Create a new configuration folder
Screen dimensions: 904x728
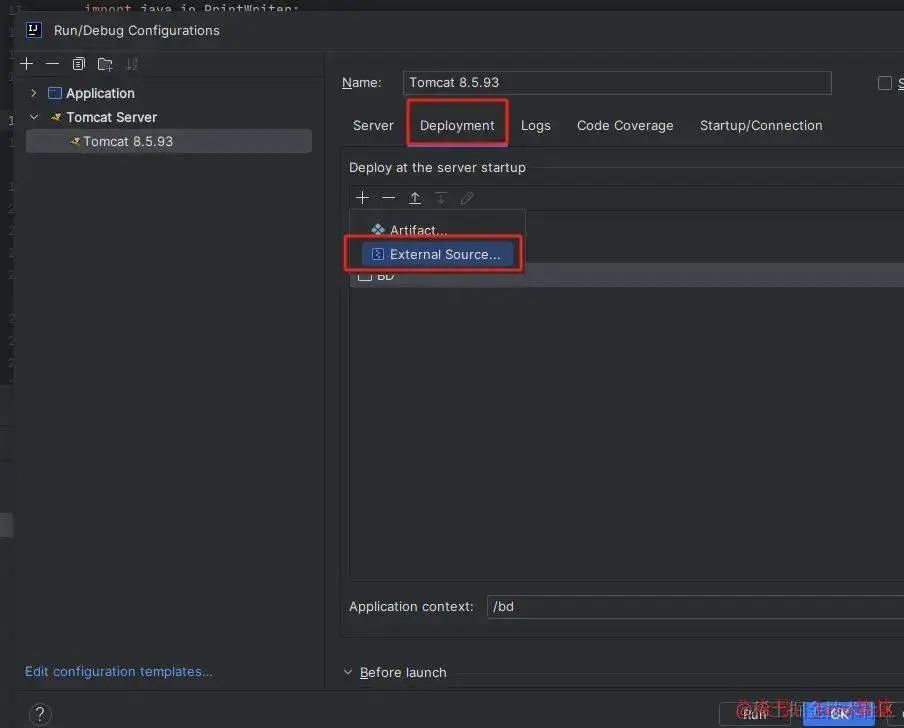coord(105,63)
